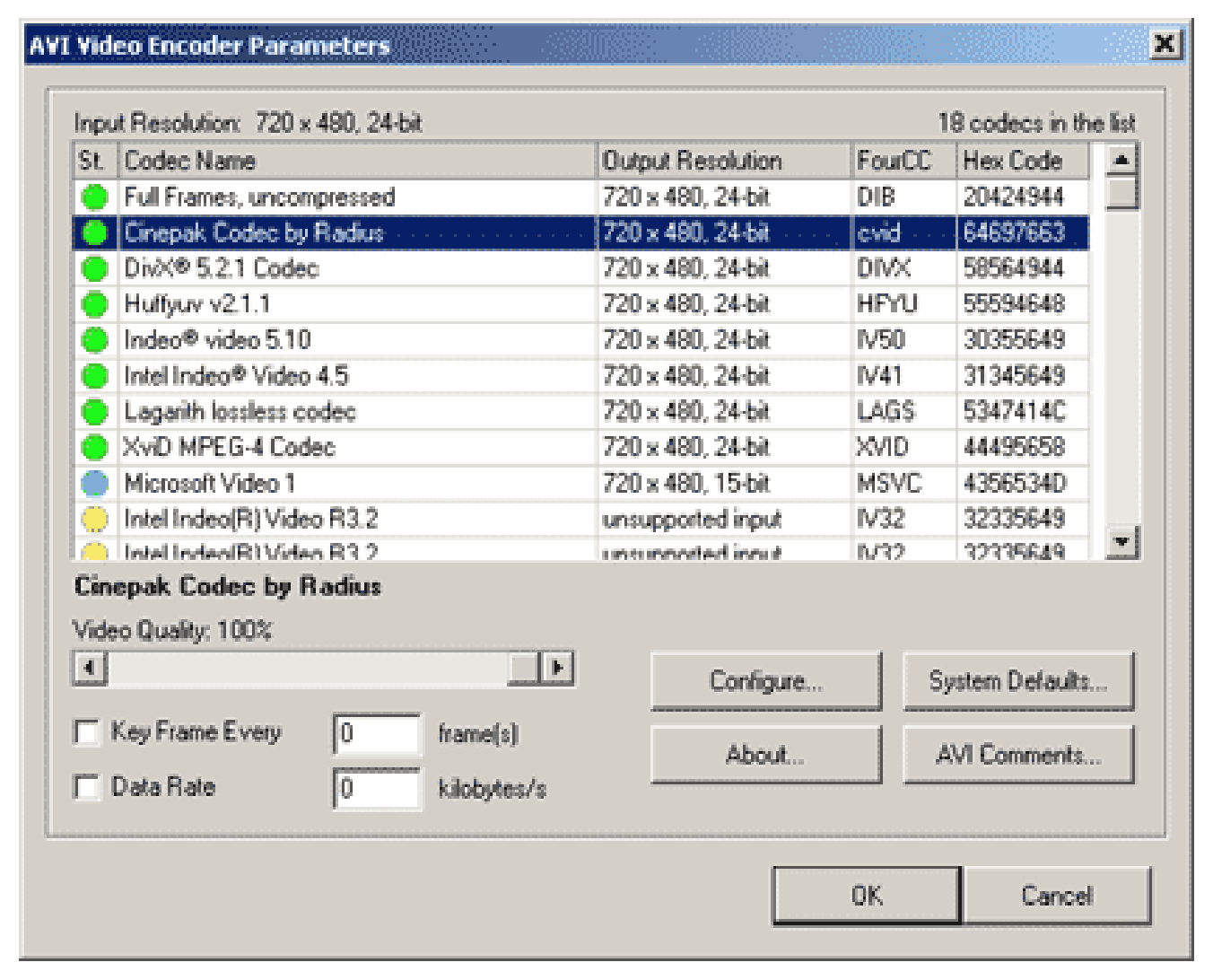1213x980 pixels.
Task: Pick the "Intel Indeo® Video 4.5" codec
Action: click(236, 376)
